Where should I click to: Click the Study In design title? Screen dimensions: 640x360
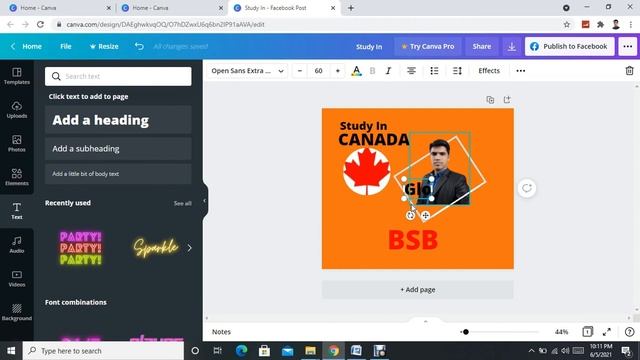pyautogui.click(x=369, y=47)
